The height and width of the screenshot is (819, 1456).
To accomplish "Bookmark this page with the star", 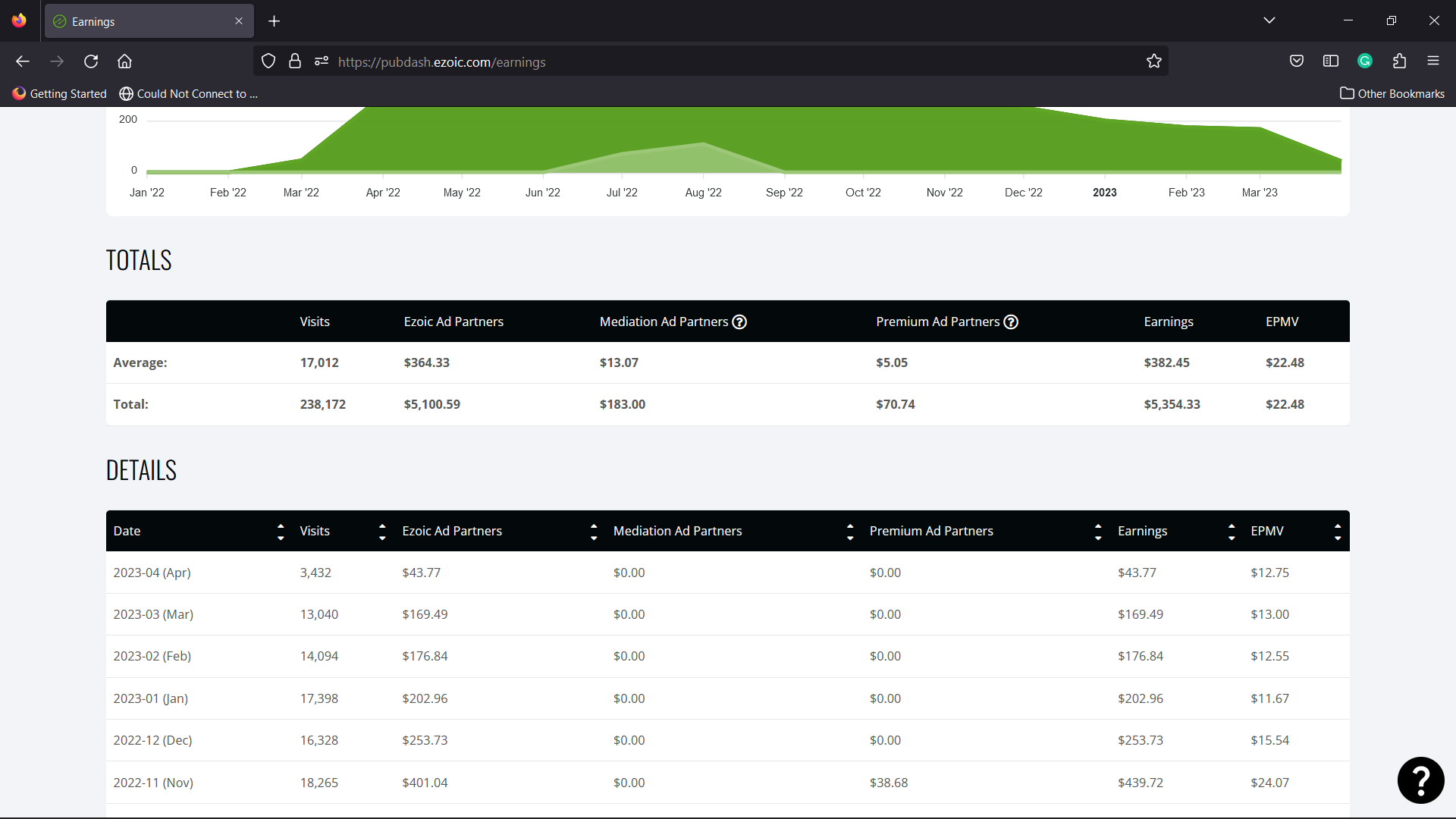I will pyautogui.click(x=1154, y=61).
